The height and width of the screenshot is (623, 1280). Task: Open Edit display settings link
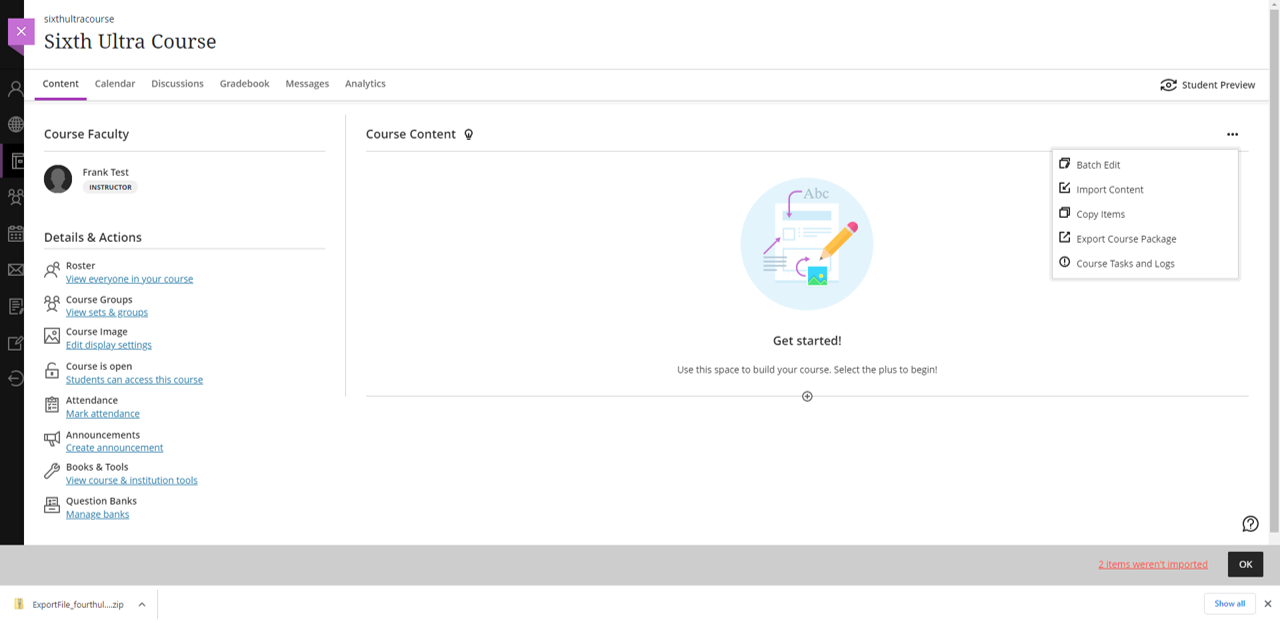[109, 345]
